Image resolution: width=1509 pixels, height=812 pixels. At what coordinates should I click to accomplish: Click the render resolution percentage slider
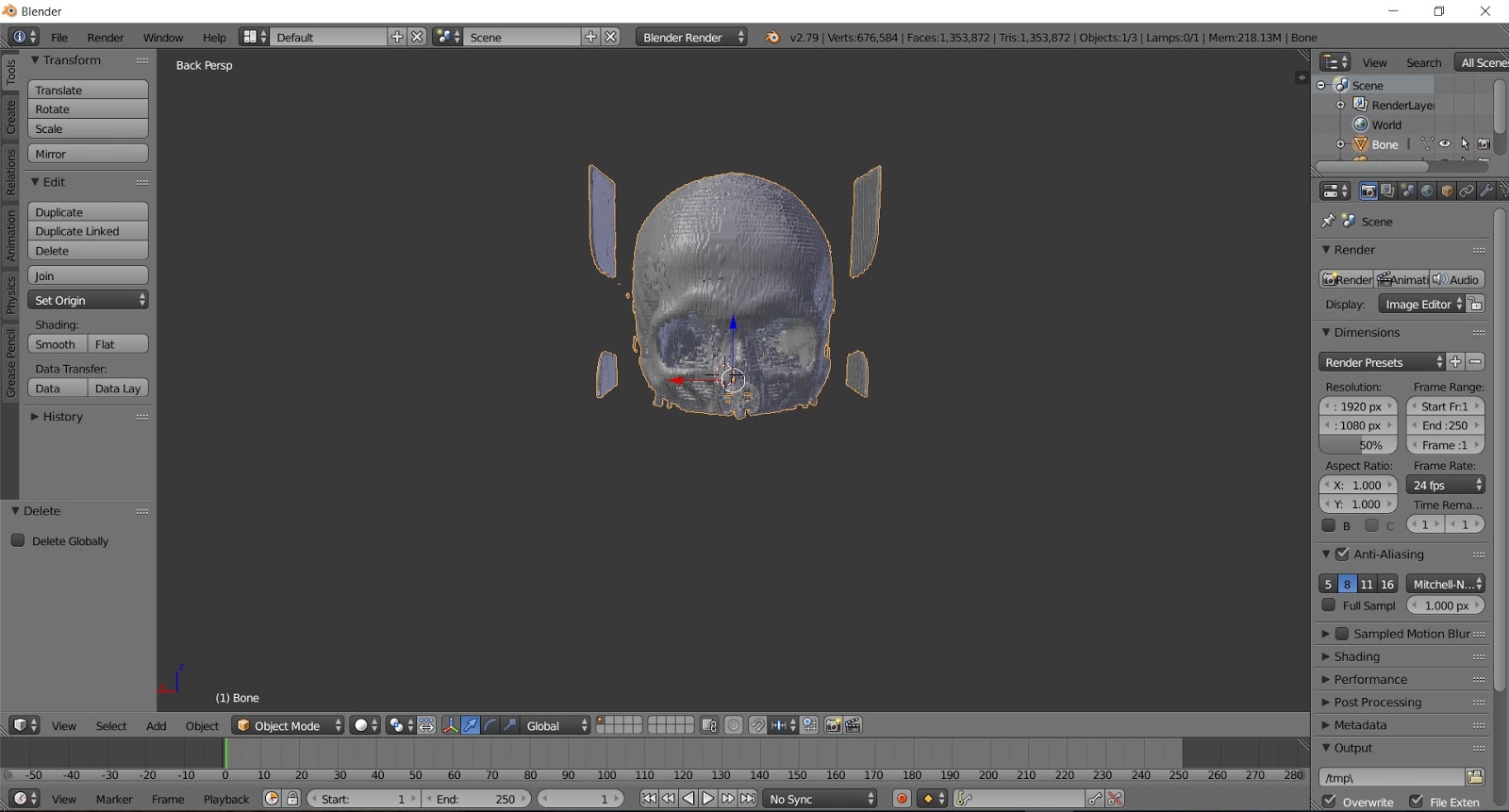pos(1358,445)
